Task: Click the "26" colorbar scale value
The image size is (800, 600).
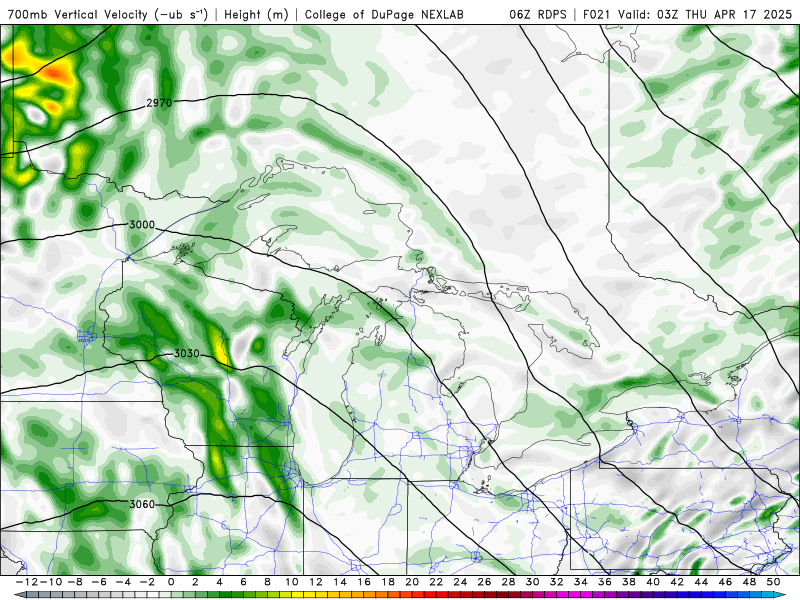Action: tap(484, 582)
